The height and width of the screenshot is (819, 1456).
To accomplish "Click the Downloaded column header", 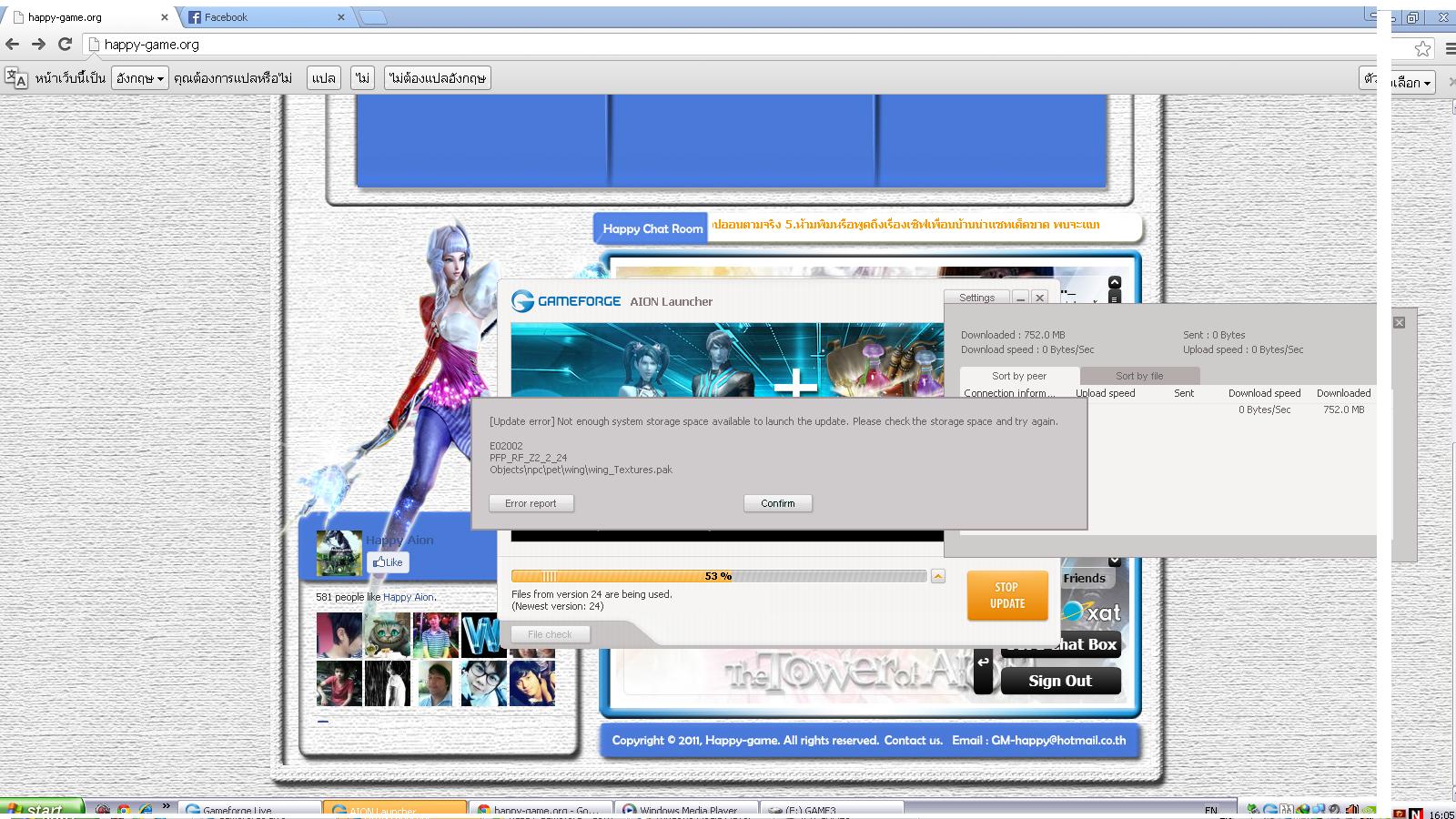I will (x=1343, y=393).
